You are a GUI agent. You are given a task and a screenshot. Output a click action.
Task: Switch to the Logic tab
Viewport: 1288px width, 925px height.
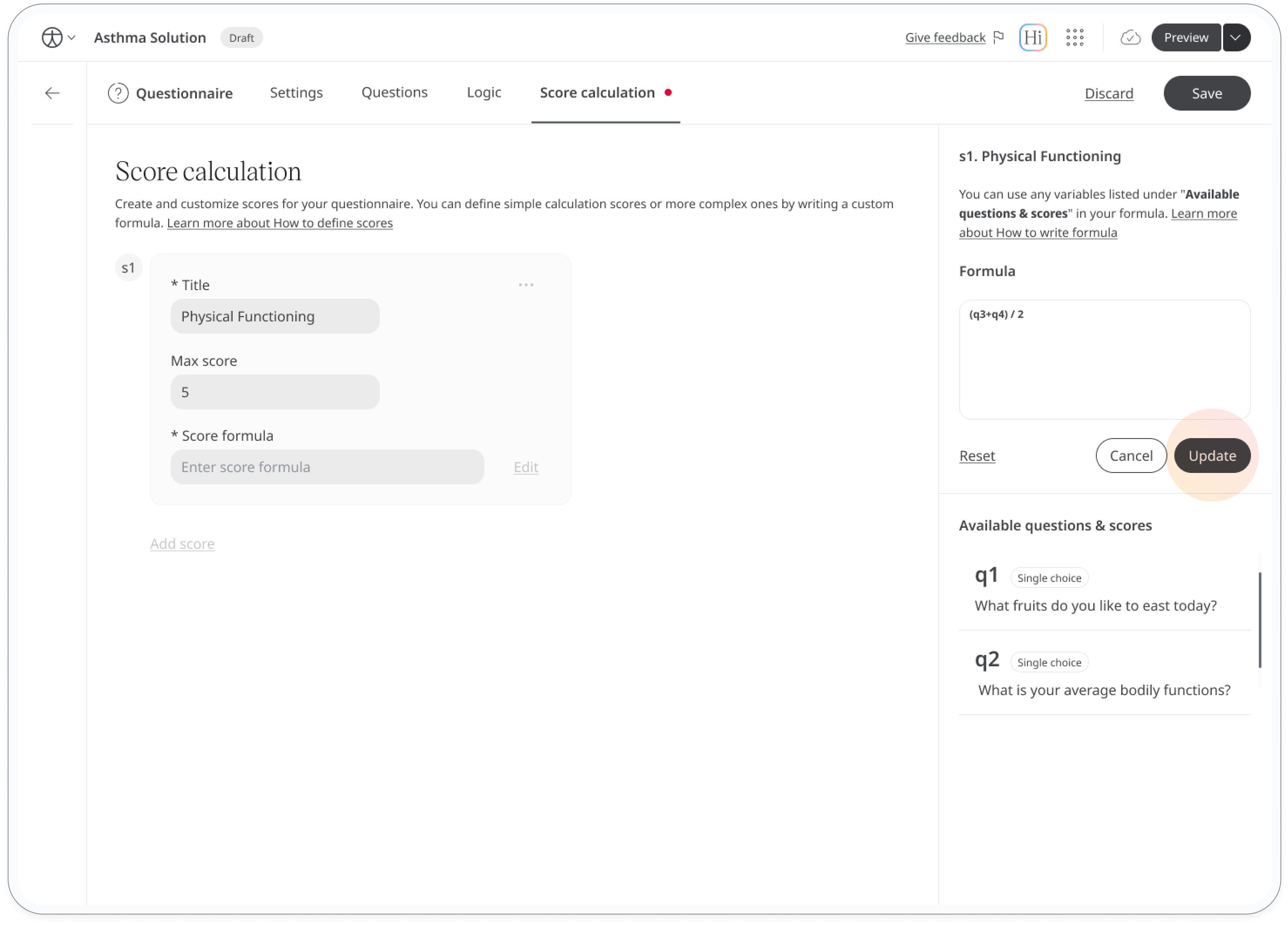pos(484,93)
